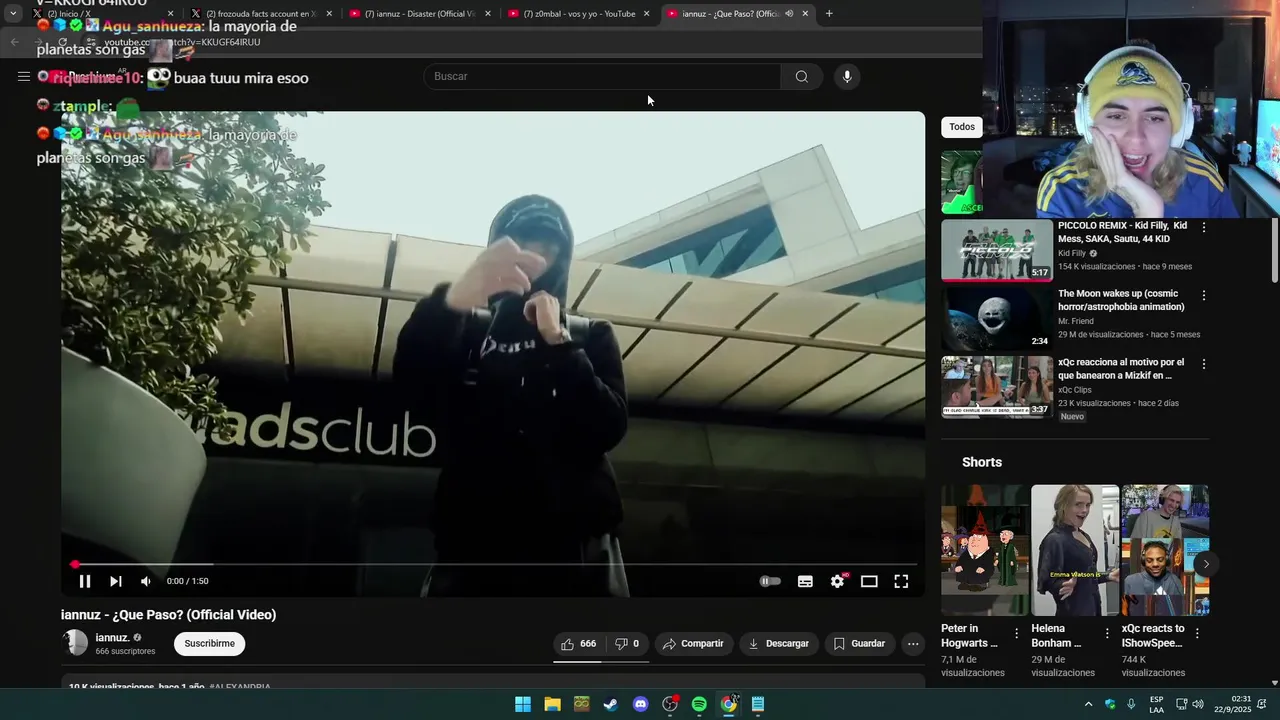
Task: Toggle the autoplay switch in player
Action: point(770,581)
